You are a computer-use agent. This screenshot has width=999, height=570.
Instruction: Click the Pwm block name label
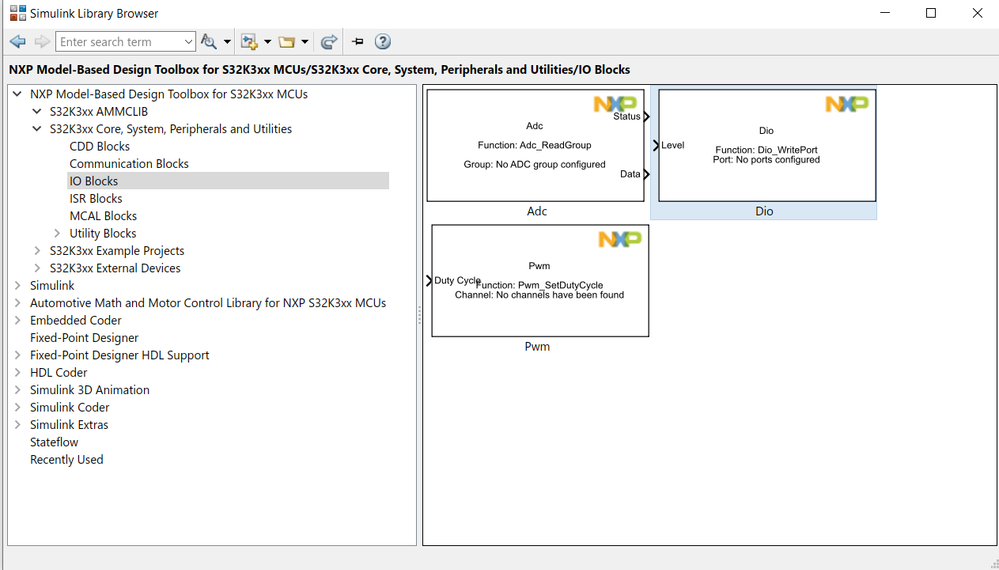[x=537, y=346]
